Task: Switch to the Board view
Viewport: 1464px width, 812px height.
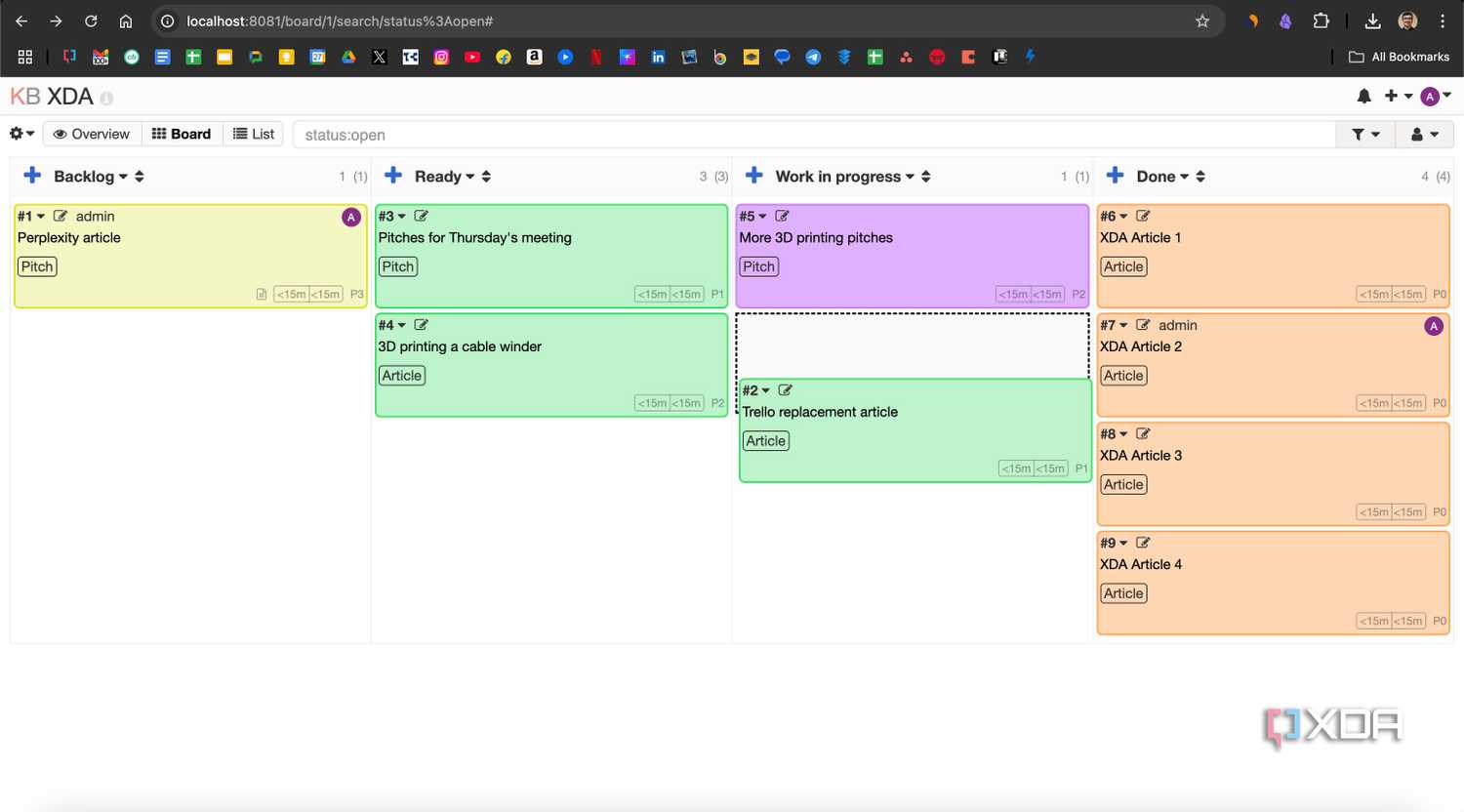Action: pos(183,134)
